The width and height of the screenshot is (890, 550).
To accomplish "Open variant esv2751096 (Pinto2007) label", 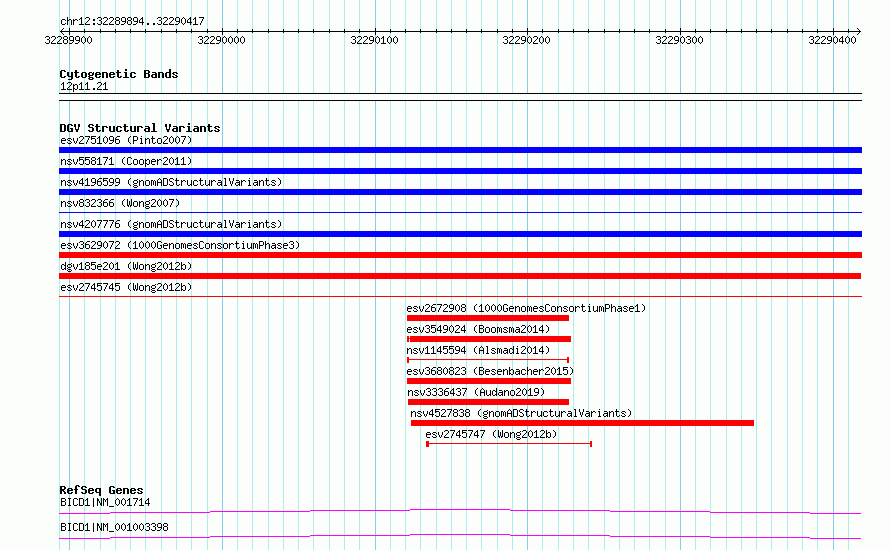I will click(126, 140).
